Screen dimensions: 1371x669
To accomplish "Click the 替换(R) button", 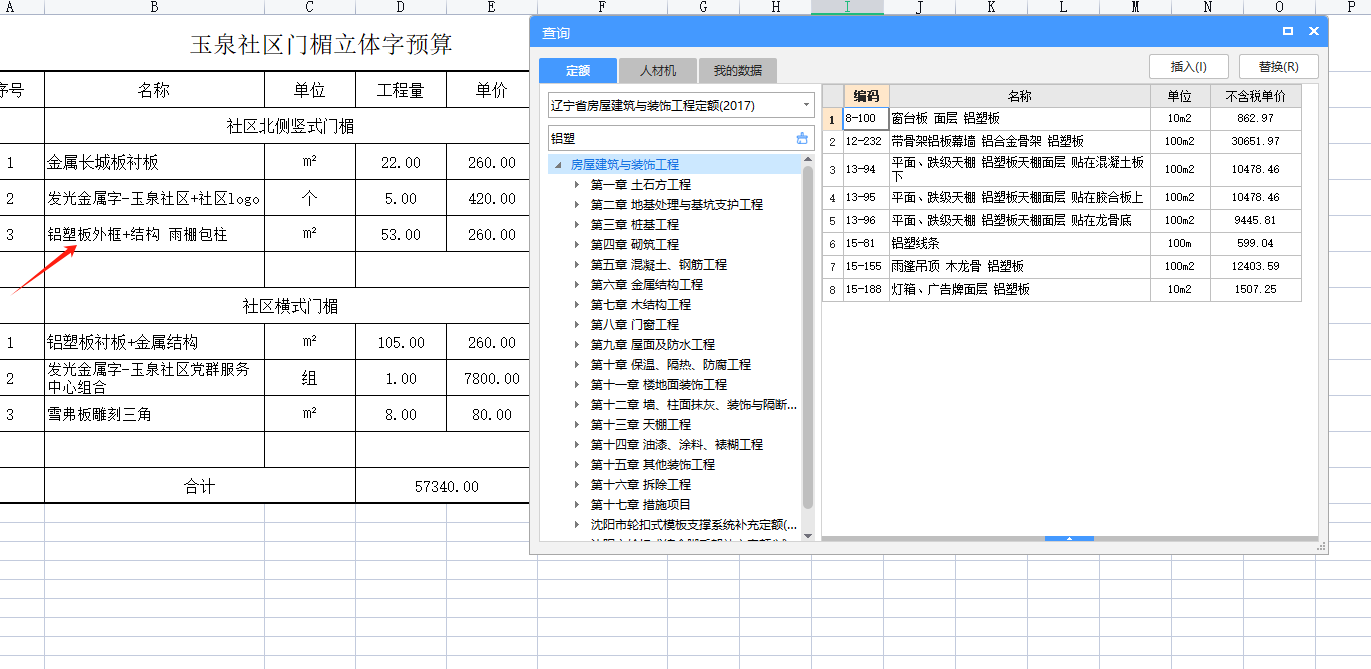I will 1279,67.
